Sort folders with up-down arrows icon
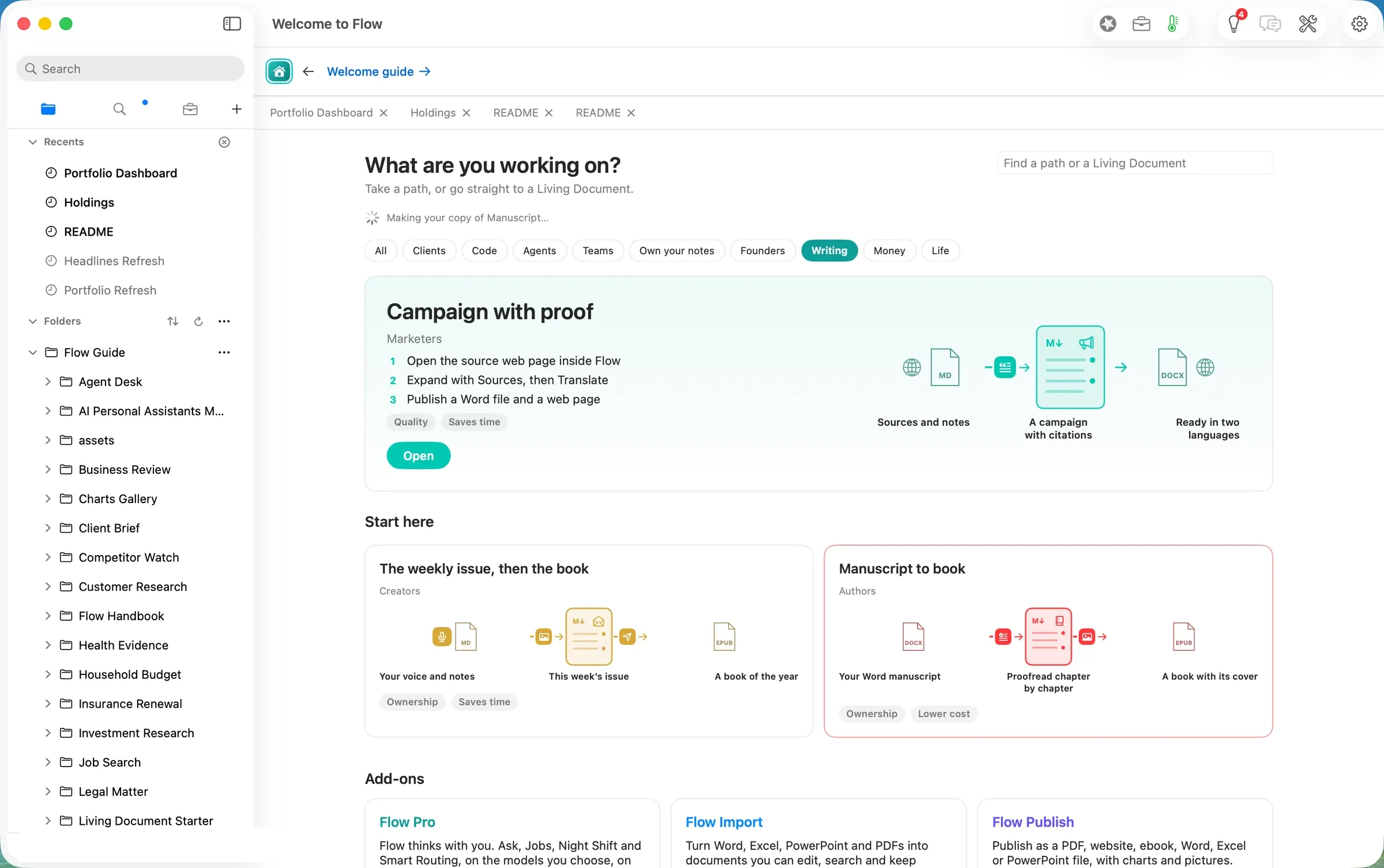 pyautogui.click(x=172, y=321)
